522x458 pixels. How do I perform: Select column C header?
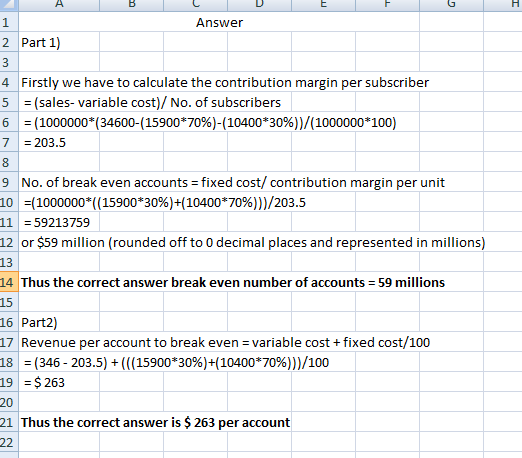(195, 5)
